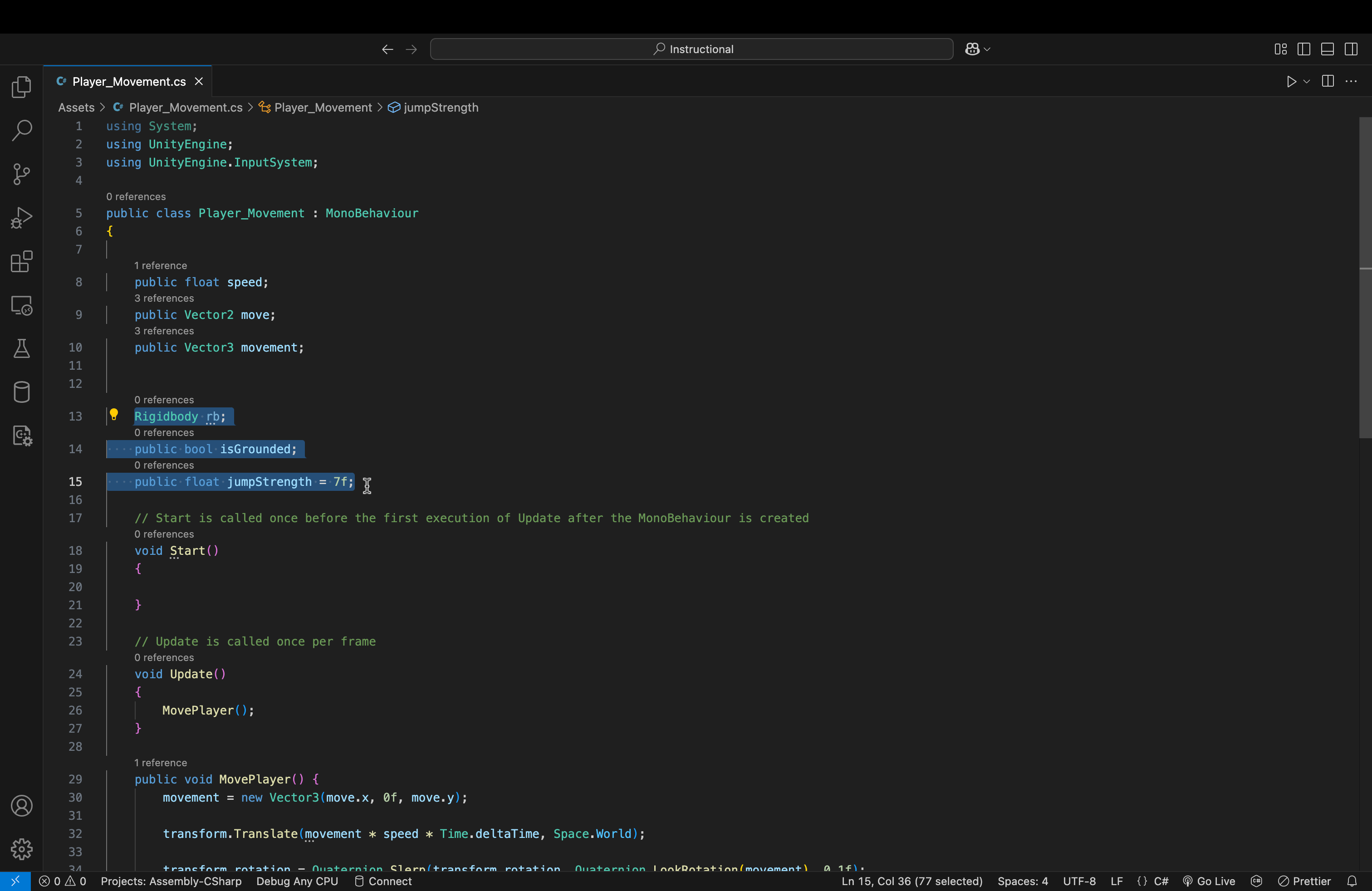
Task: Toggle the bottom panel layout button
Action: pos(1327,49)
